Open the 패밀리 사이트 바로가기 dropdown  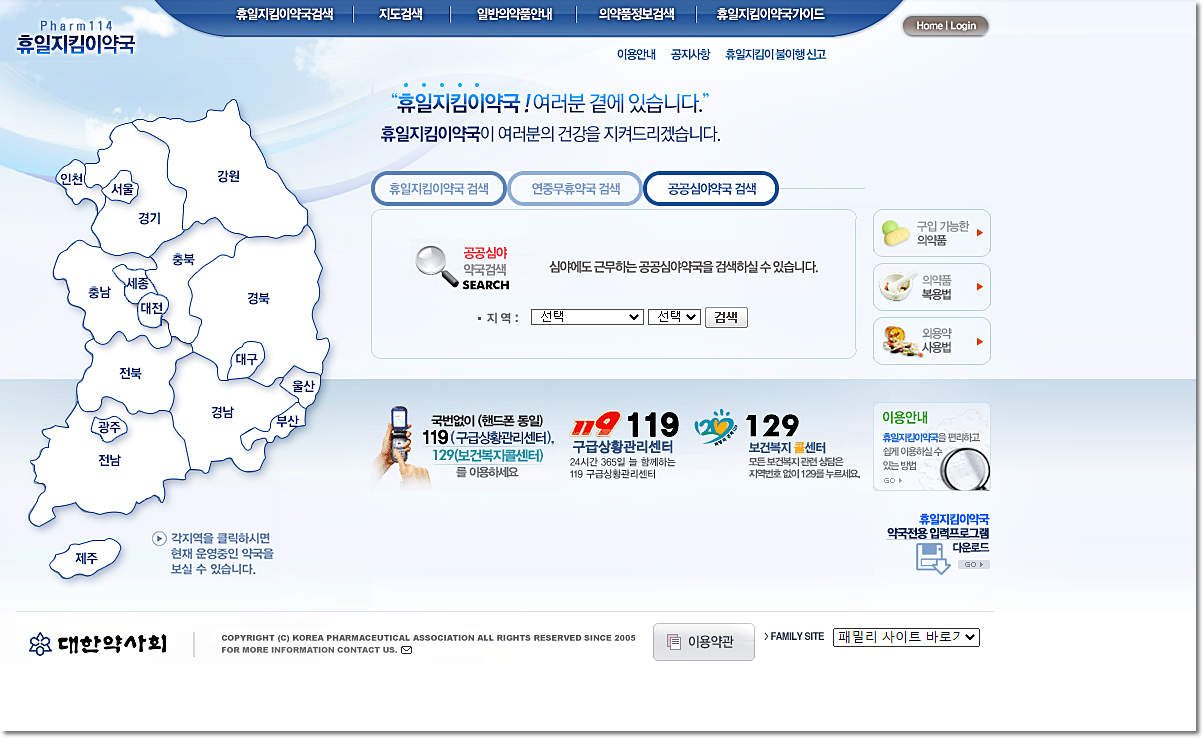(x=906, y=637)
